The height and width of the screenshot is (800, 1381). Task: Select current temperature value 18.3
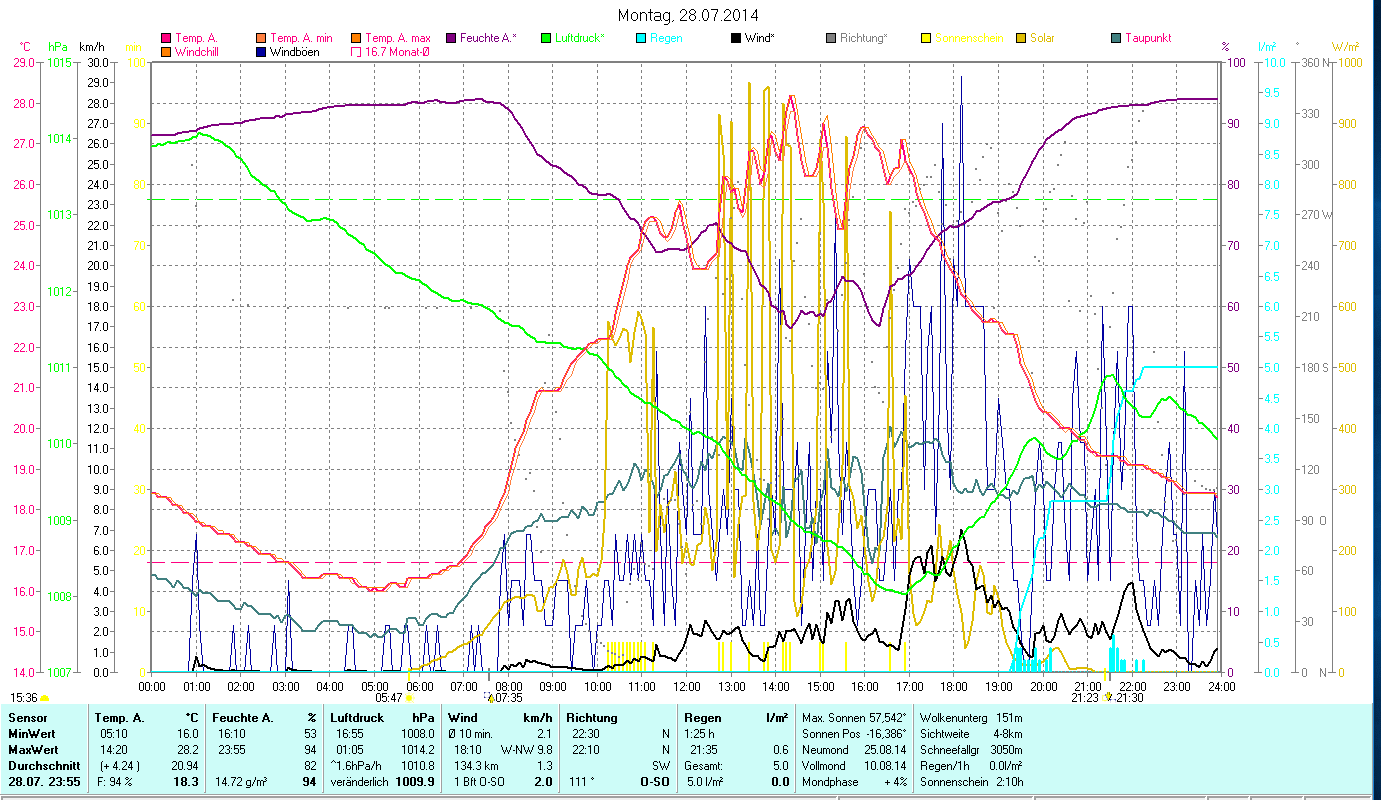click(187, 782)
